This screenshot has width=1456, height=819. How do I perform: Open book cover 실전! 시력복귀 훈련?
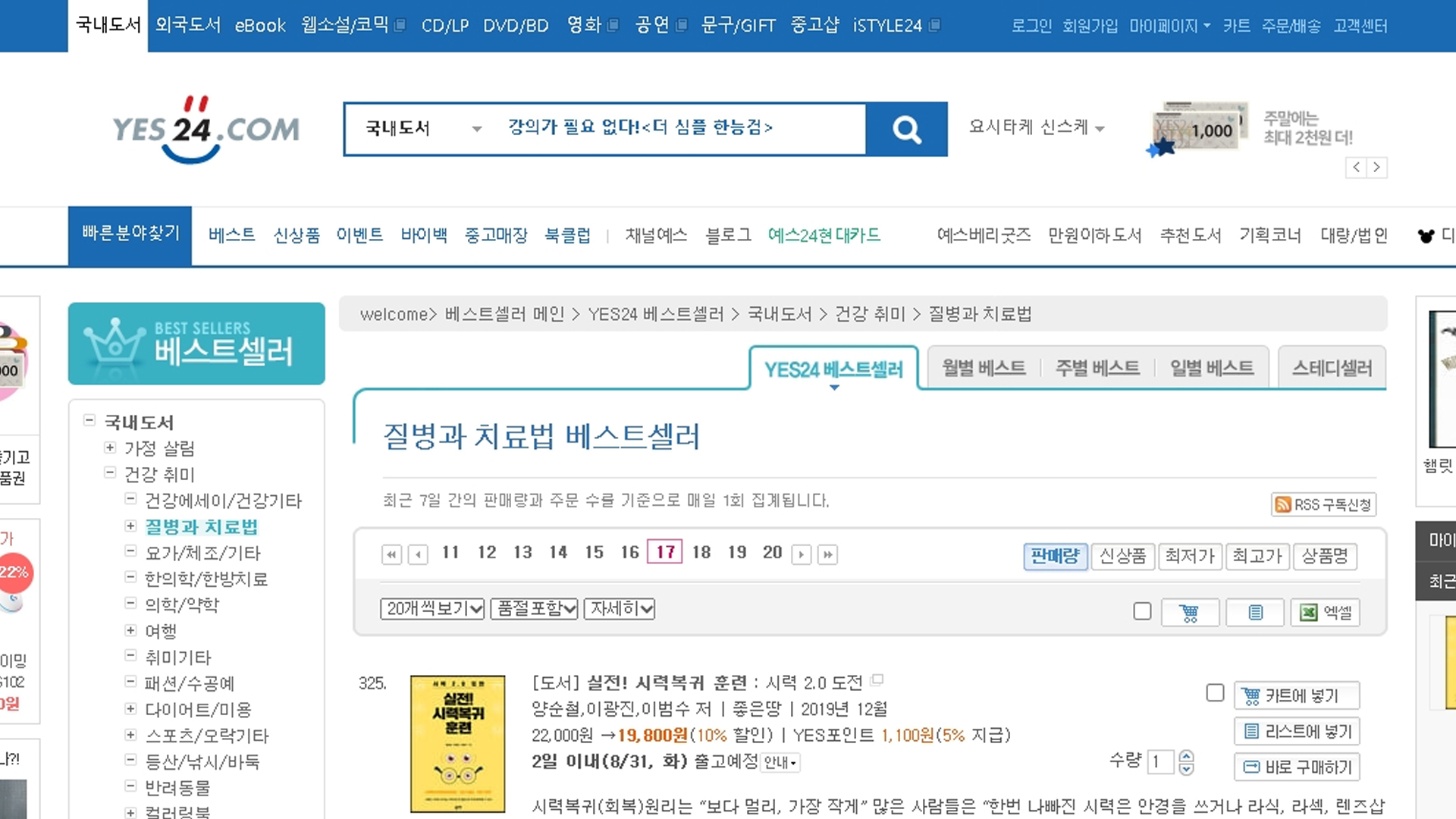(x=457, y=744)
